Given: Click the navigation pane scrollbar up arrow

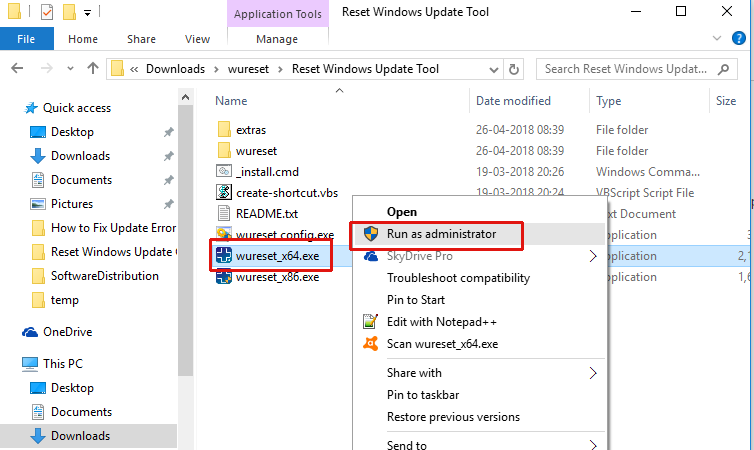Looking at the screenshot, I should (186, 98).
